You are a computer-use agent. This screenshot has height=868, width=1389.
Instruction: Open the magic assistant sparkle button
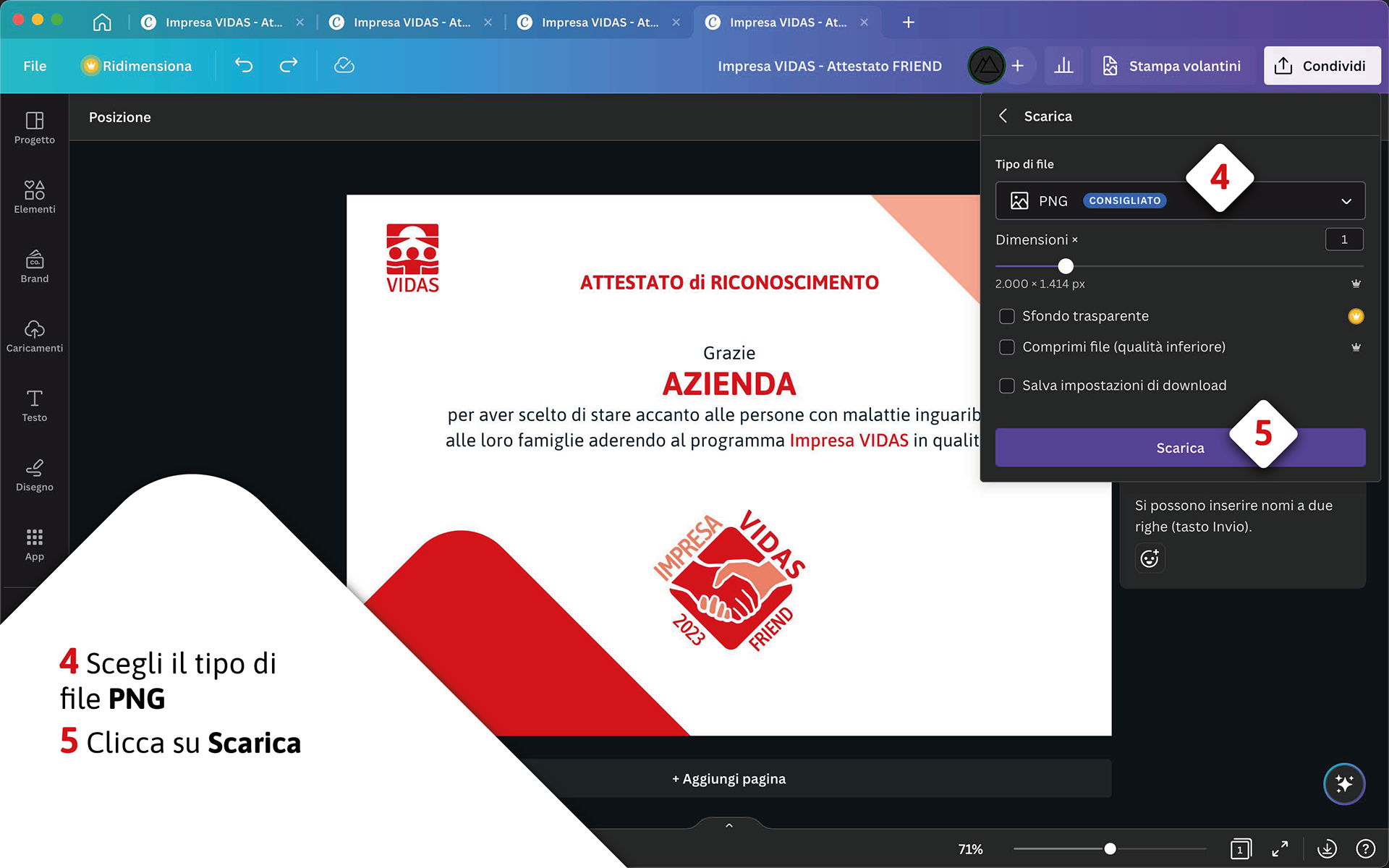coord(1344,783)
